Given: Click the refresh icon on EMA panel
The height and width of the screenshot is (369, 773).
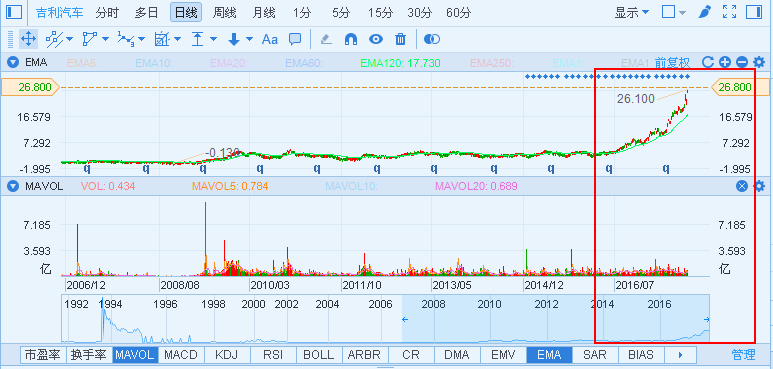Looking at the screenshot, I should [708, 62].
